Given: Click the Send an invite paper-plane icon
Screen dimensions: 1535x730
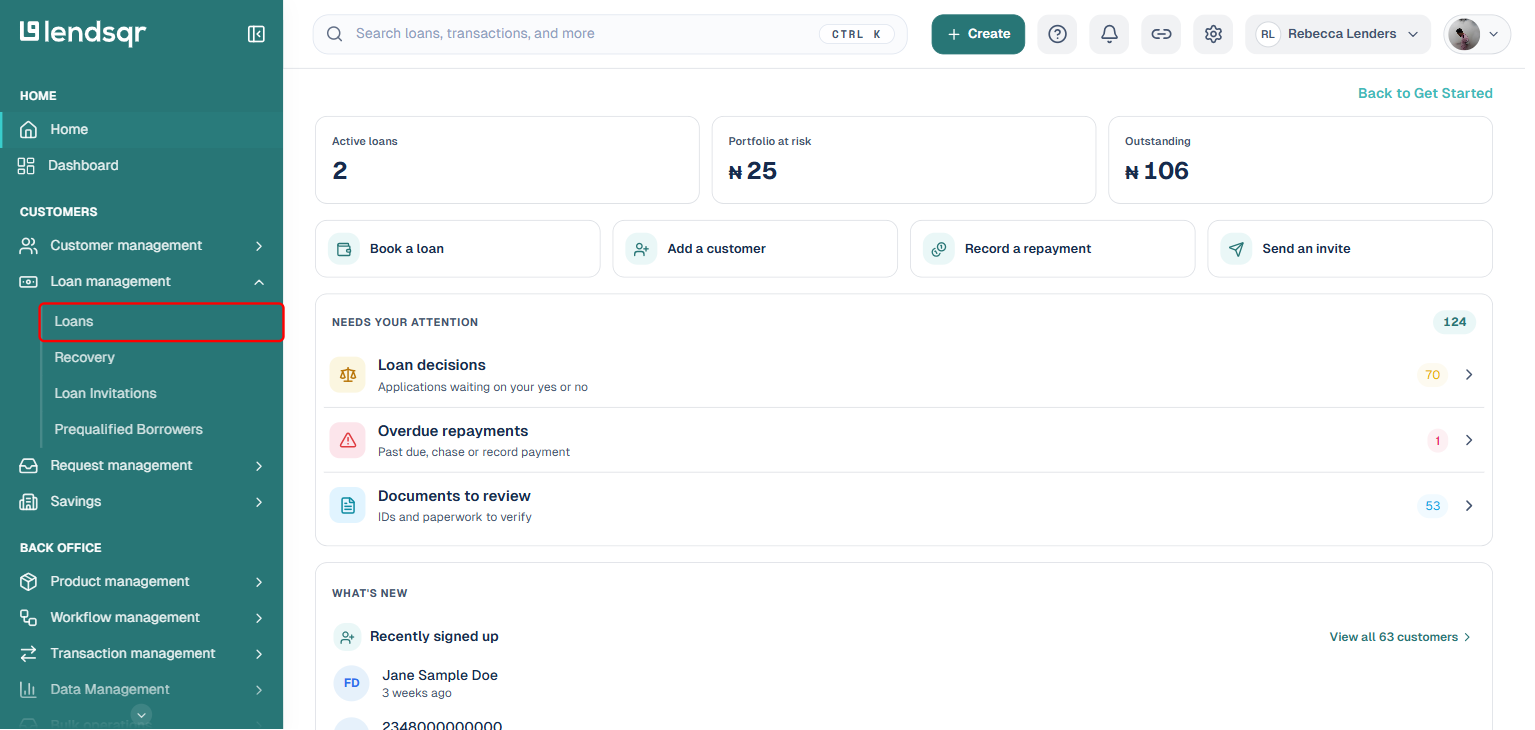Looking at the screenshot, I should tap(1237, 249).
